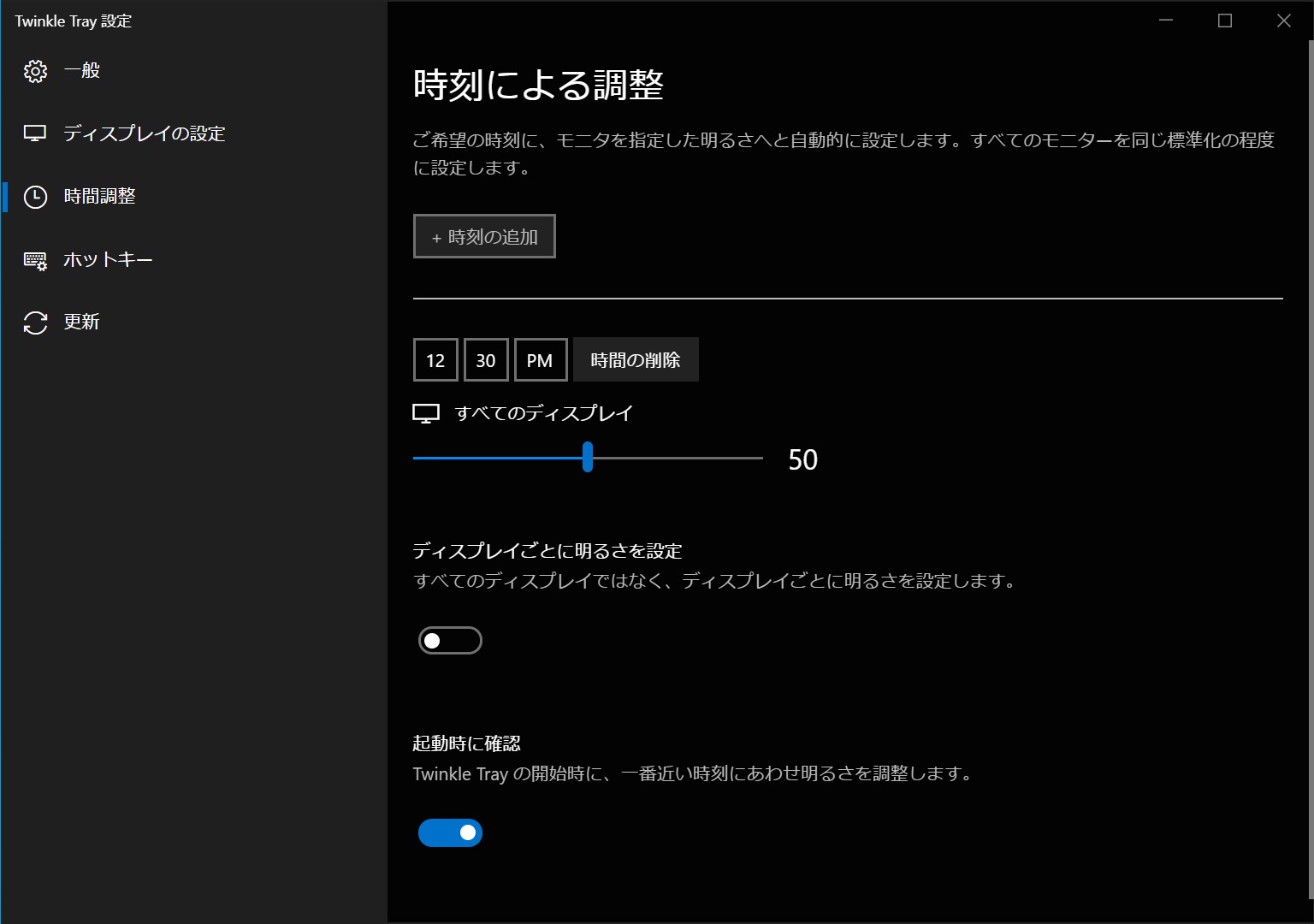The image size is (1314, 924).
Task: Open the hour field showing 12
Action: pos(435,359)
